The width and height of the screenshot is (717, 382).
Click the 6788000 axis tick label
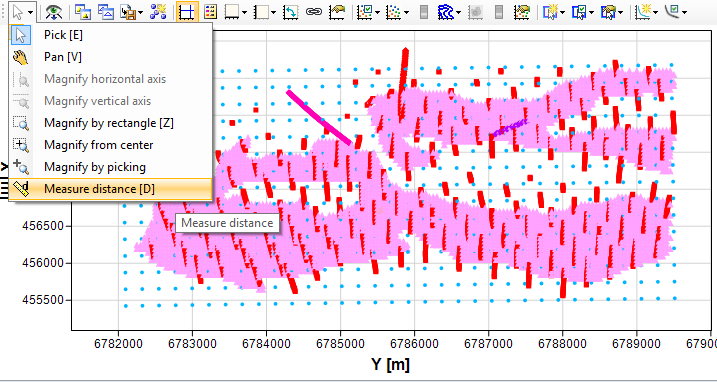[x=562, y=343]
